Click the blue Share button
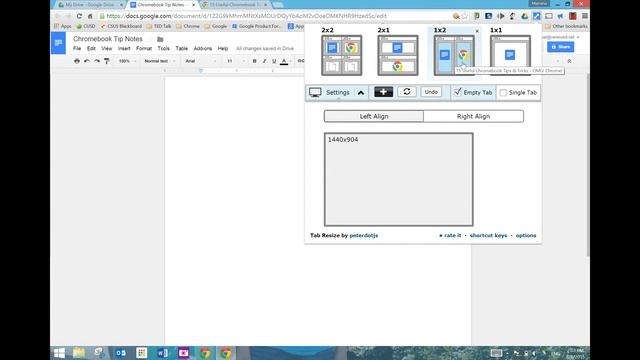Screen dimensions: 640x360 pyautogui.click(x=560, y=47)
